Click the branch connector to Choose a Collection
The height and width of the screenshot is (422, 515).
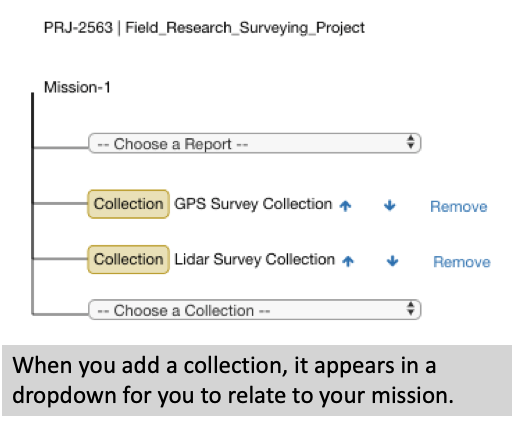pyautogui.click(x=60, y=314)
